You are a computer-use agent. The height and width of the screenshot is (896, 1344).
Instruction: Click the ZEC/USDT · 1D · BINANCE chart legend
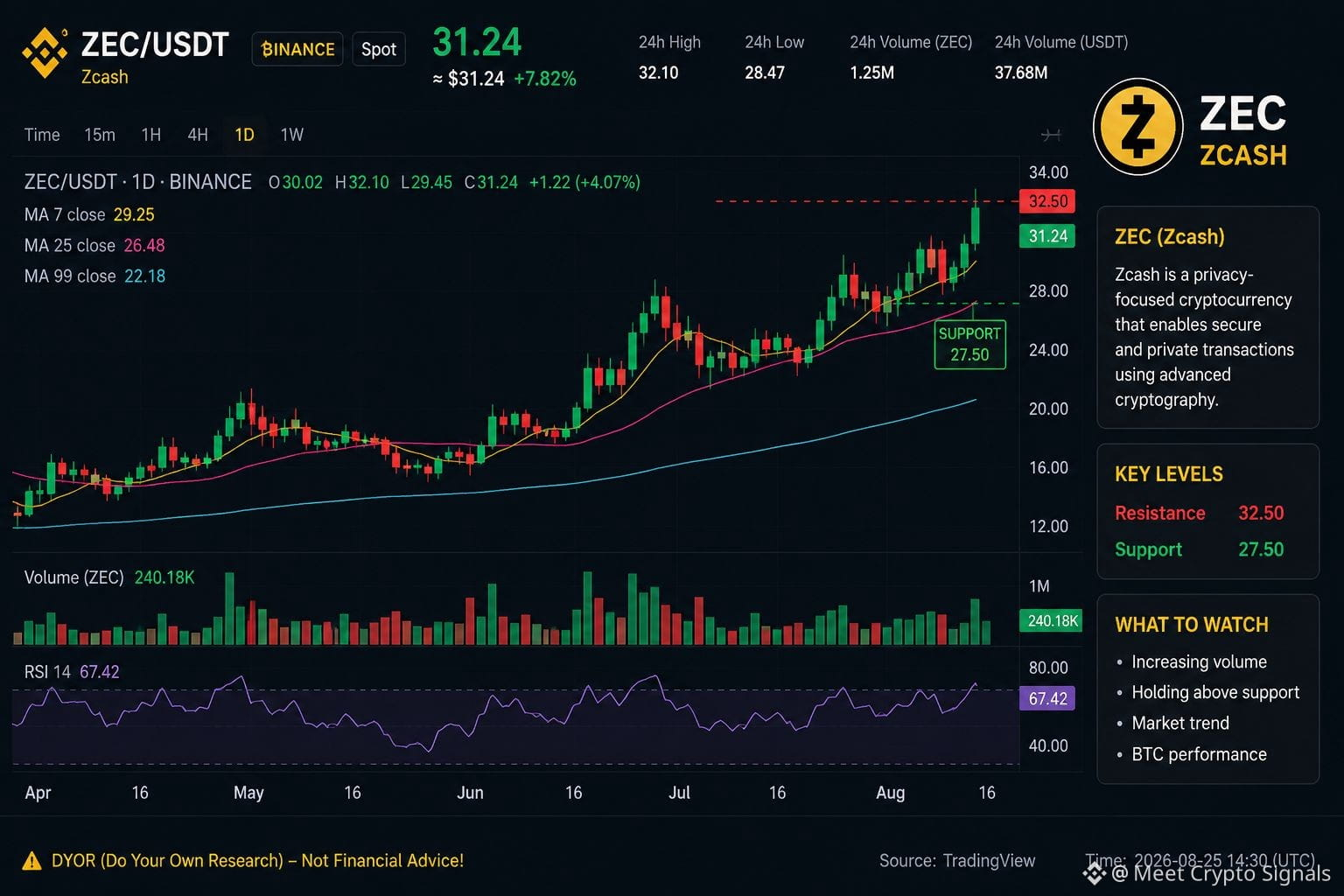pyautogui.click(x=138, y=182)
